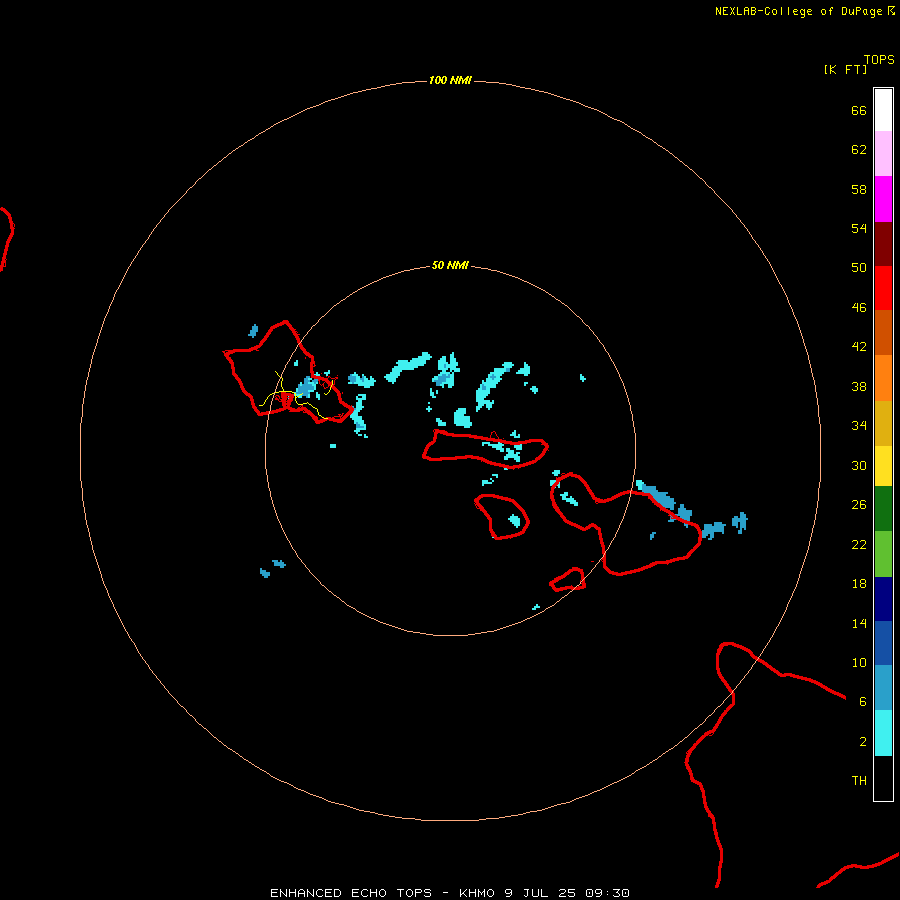This screenshot has width=900, height=900.
Task: Click the white 66 kft legend swatch
Action: (x=883, y=110)
